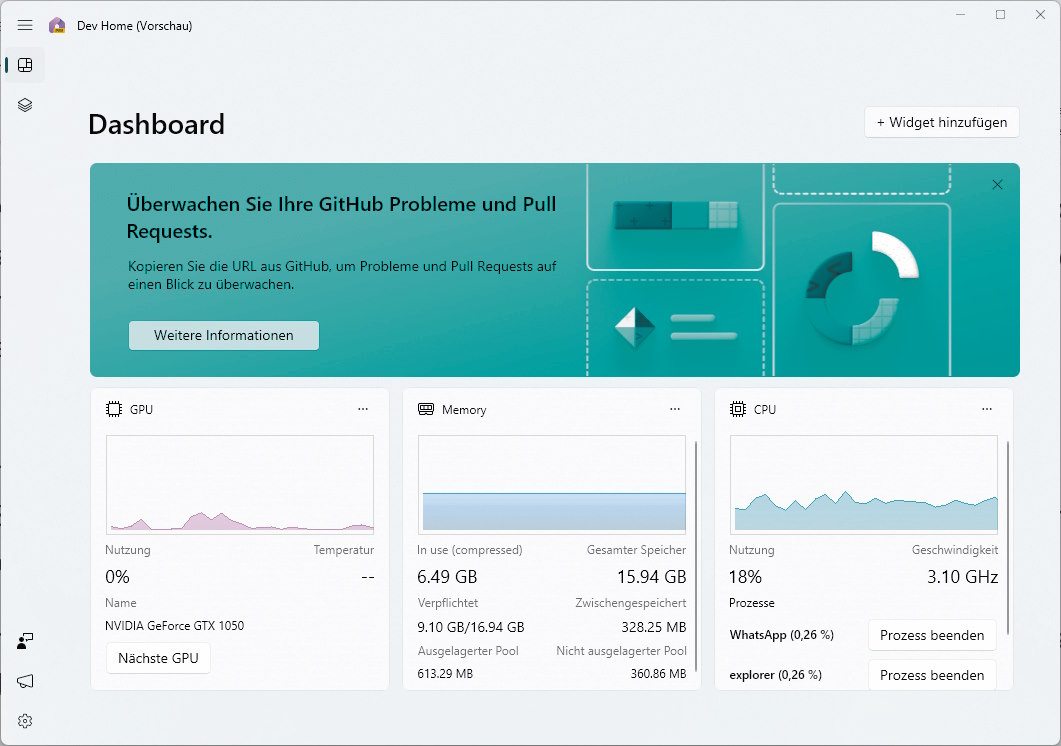Open the machine configuration stack icon
This screenshot has height=746, width=1061.
click(25, 105)
